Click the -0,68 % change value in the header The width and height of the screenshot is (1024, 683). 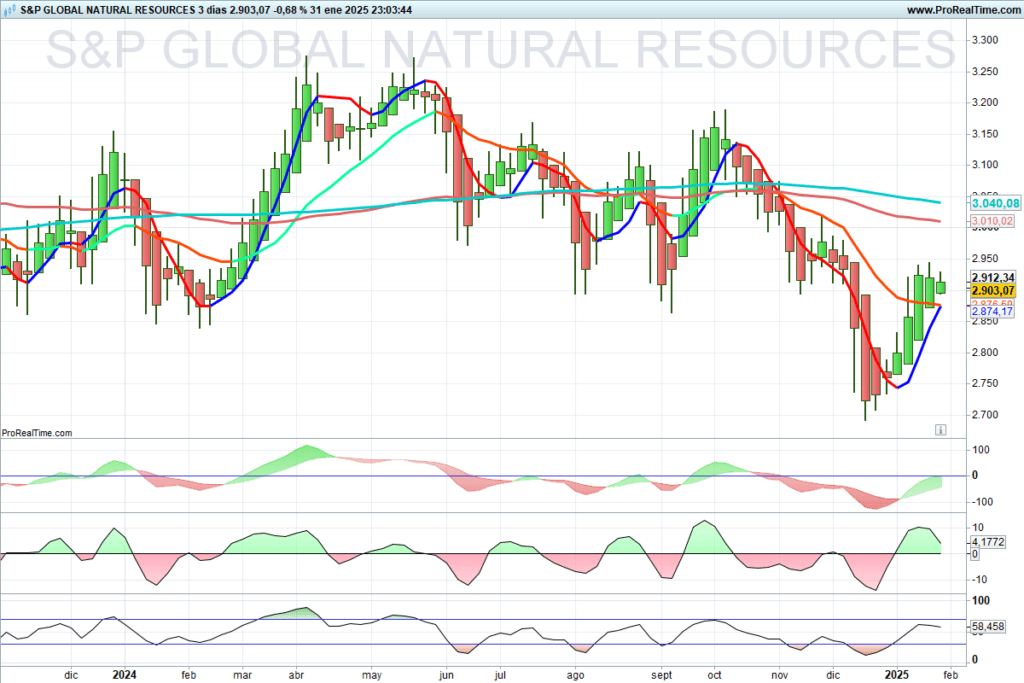pyautogui.click(x=290, y=10)
